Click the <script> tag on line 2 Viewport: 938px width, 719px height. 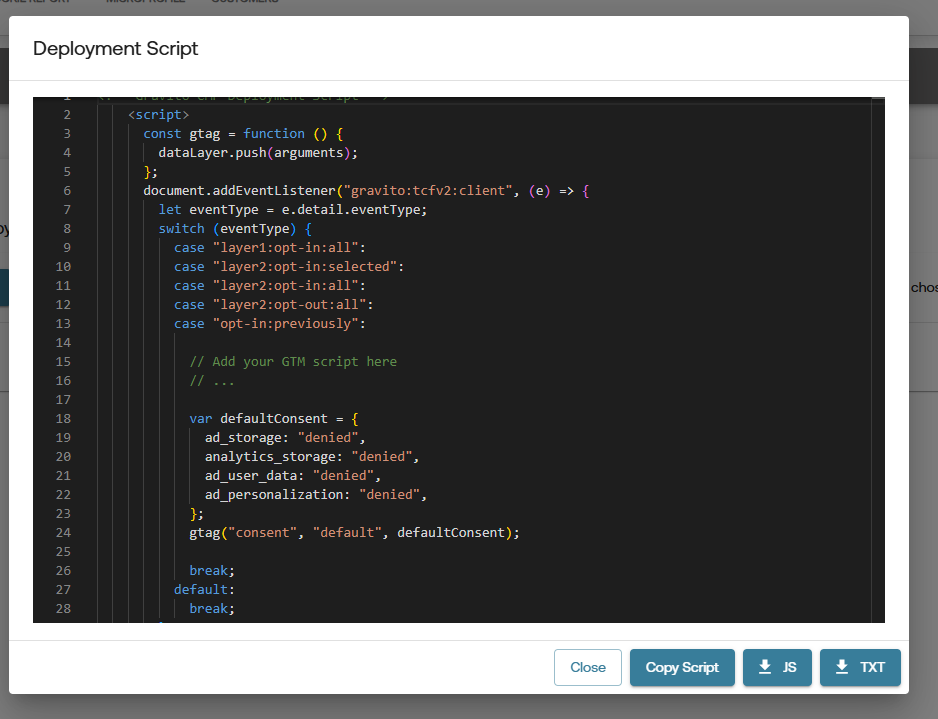[159, 114]
